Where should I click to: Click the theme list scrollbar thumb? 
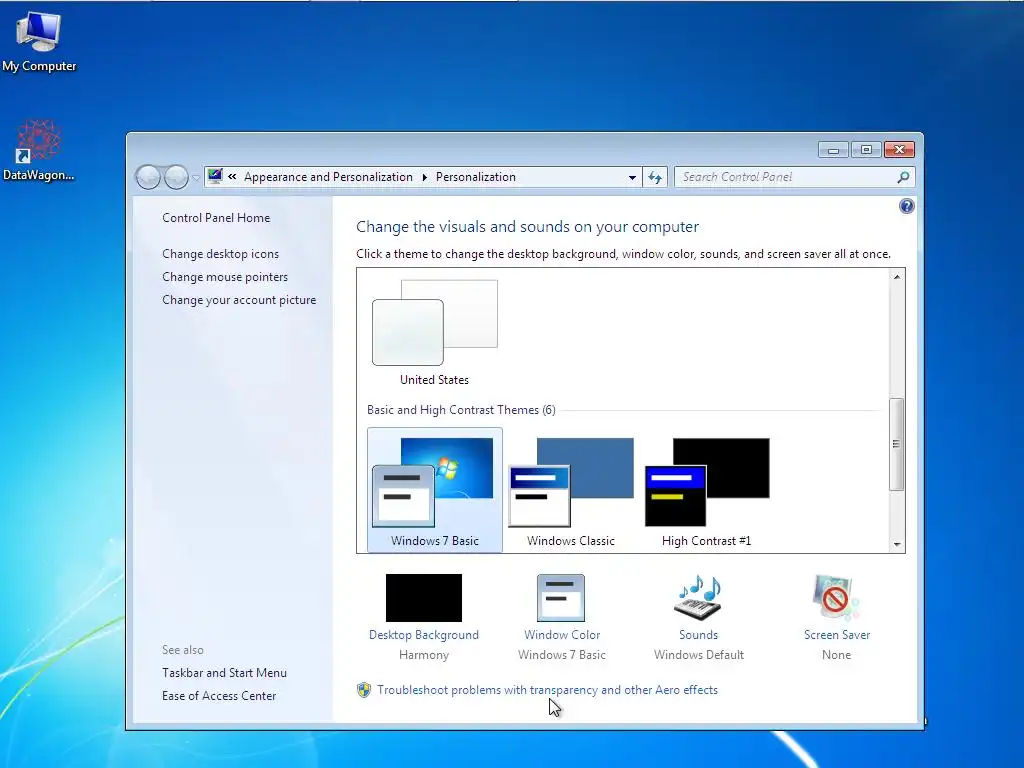pyautogui.click(x=897, y=444)
